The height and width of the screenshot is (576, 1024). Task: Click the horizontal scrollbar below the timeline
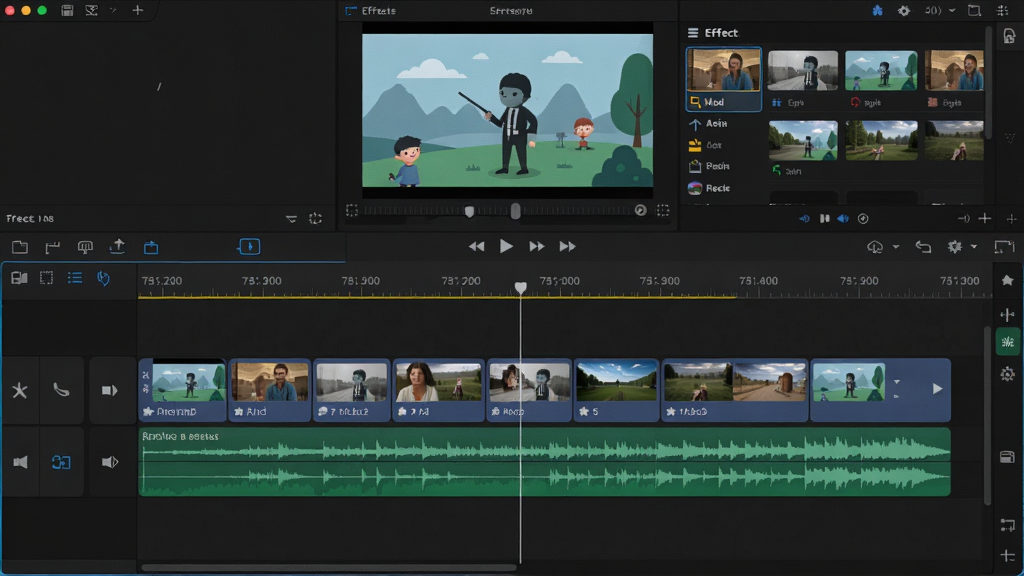(x=328, y=568)
